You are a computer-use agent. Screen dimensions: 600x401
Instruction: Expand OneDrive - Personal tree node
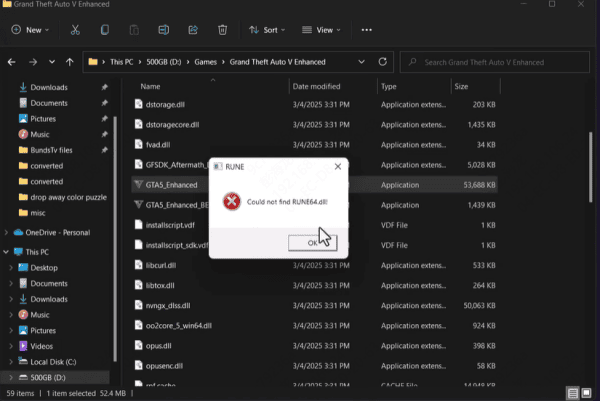click(x=8, y=232)
